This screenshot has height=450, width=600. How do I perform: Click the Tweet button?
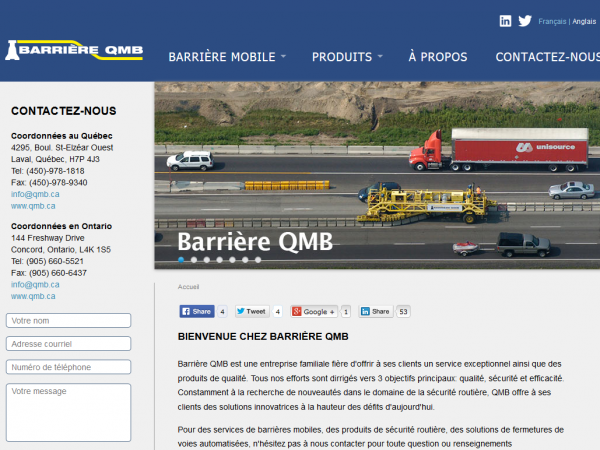[x=252, y=311]
